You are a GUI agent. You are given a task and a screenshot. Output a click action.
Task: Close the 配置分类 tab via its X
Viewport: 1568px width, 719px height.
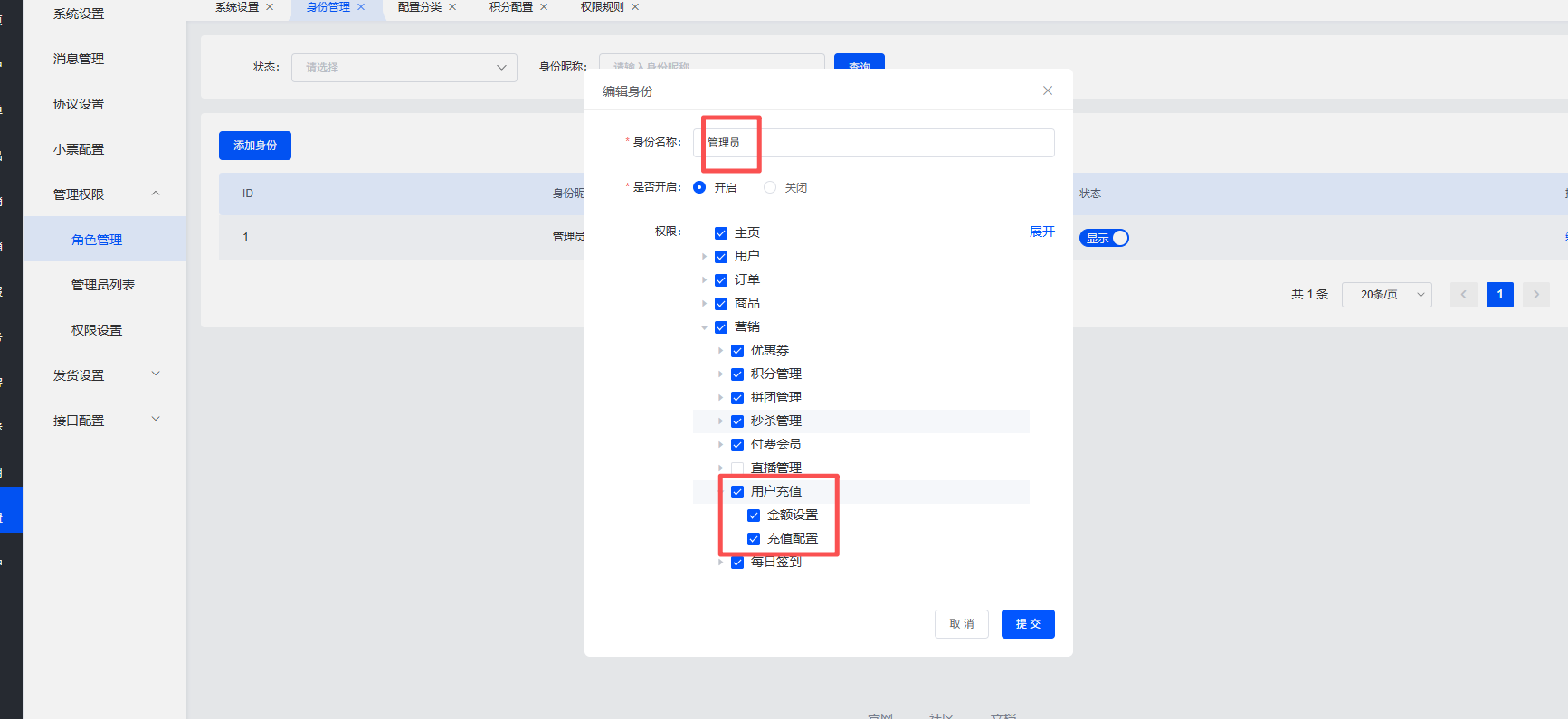(452, 7)
